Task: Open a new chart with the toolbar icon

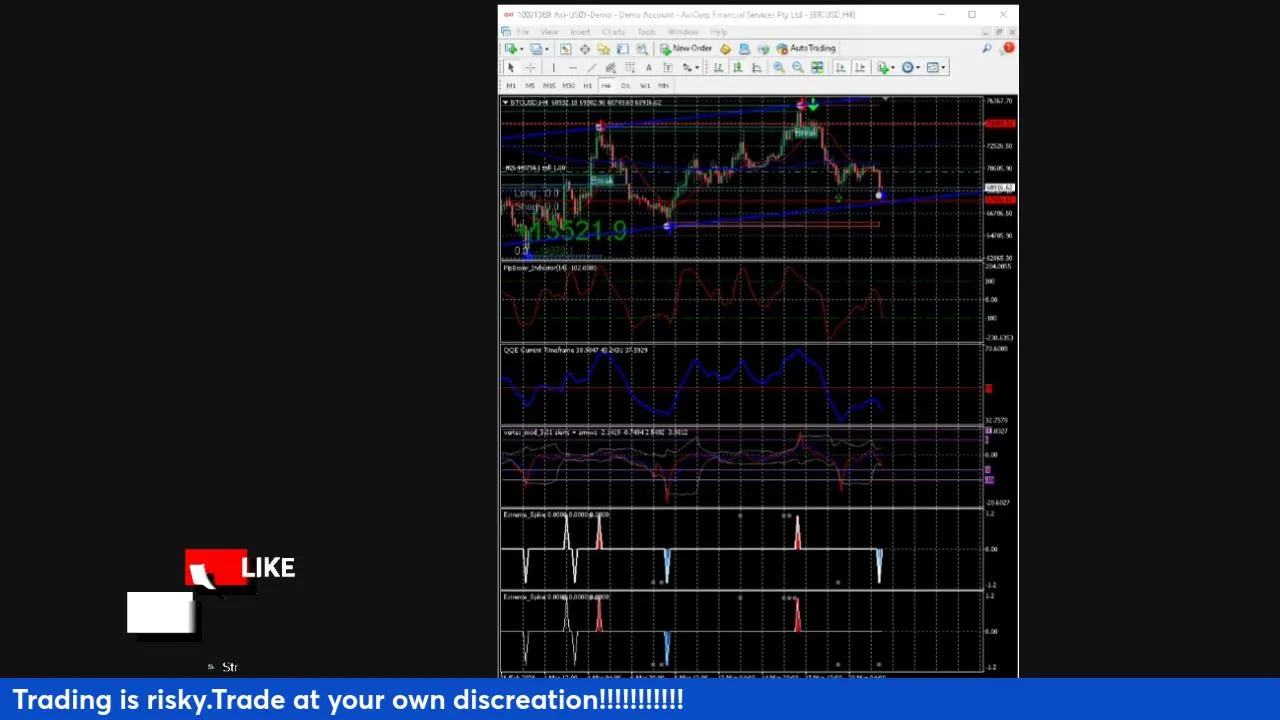Action: point(511,48)
